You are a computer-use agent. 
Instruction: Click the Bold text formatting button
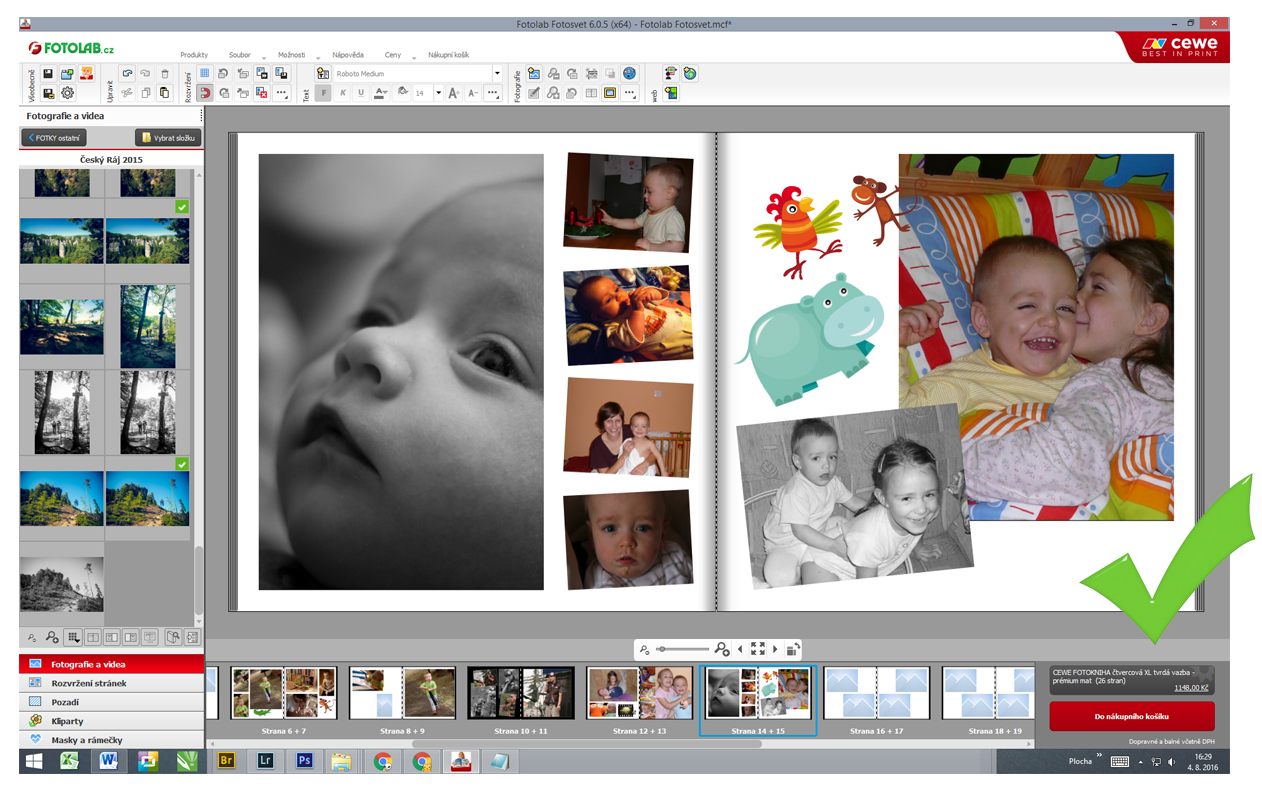click(x=323, y=93)
